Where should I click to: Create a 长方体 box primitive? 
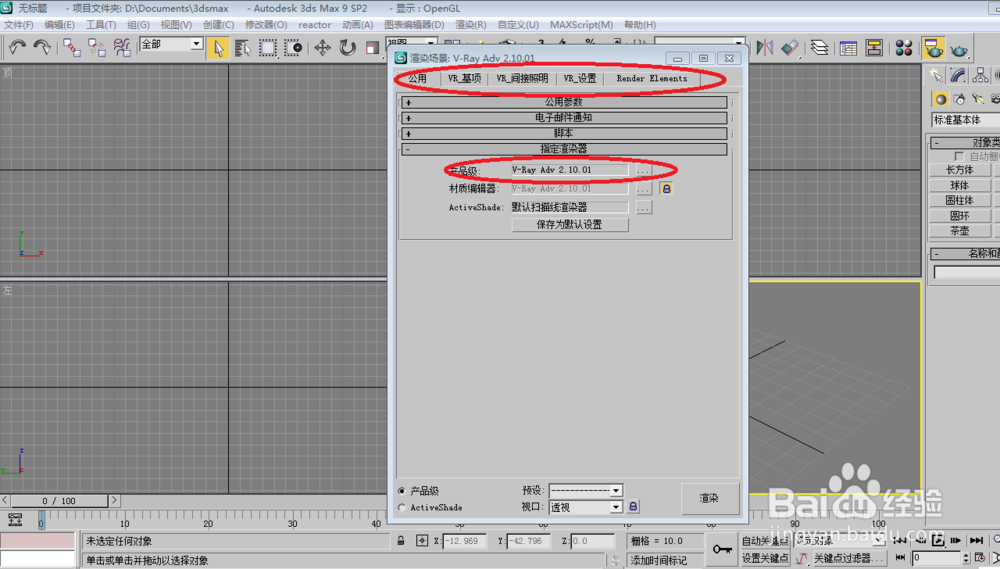click(960, 170)
